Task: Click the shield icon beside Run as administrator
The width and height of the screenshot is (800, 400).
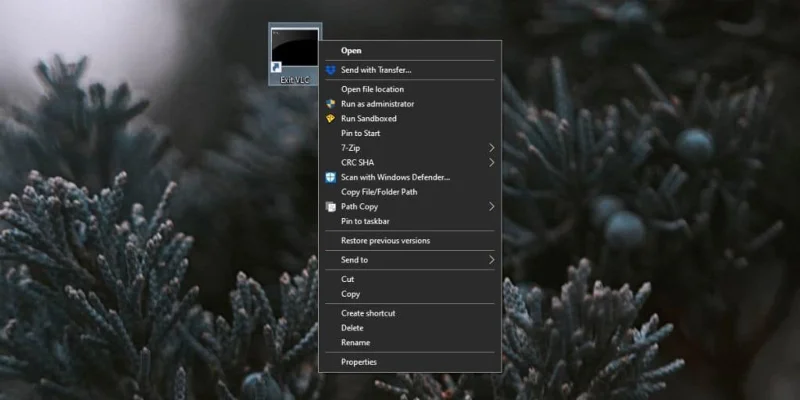Action: tap(331, 104)
